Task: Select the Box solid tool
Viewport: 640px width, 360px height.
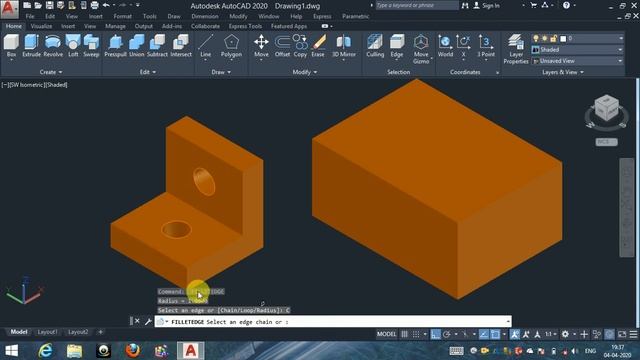Action: [x=11, y=46]
